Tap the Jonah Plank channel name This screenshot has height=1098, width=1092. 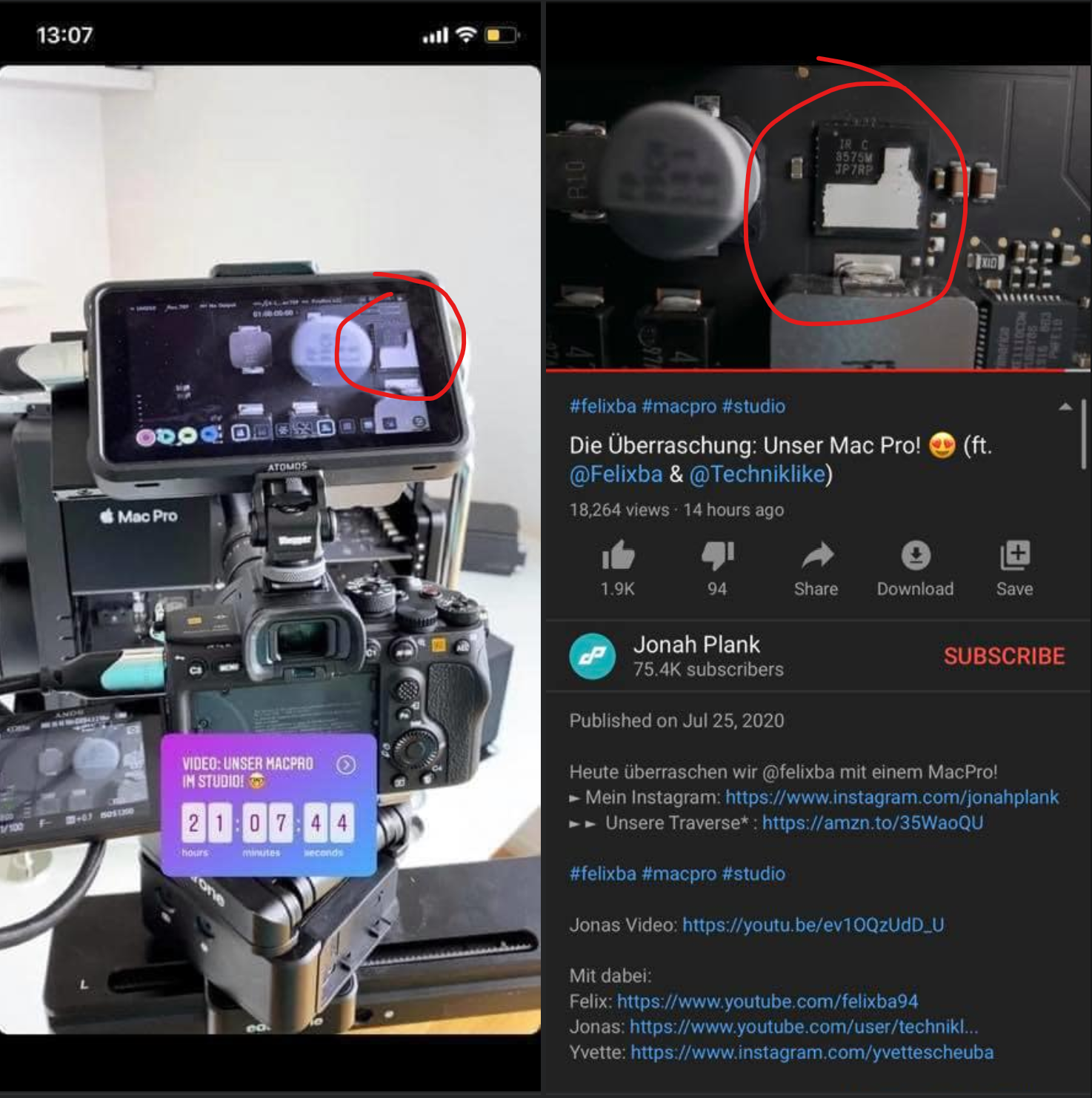tap(696, 645)
